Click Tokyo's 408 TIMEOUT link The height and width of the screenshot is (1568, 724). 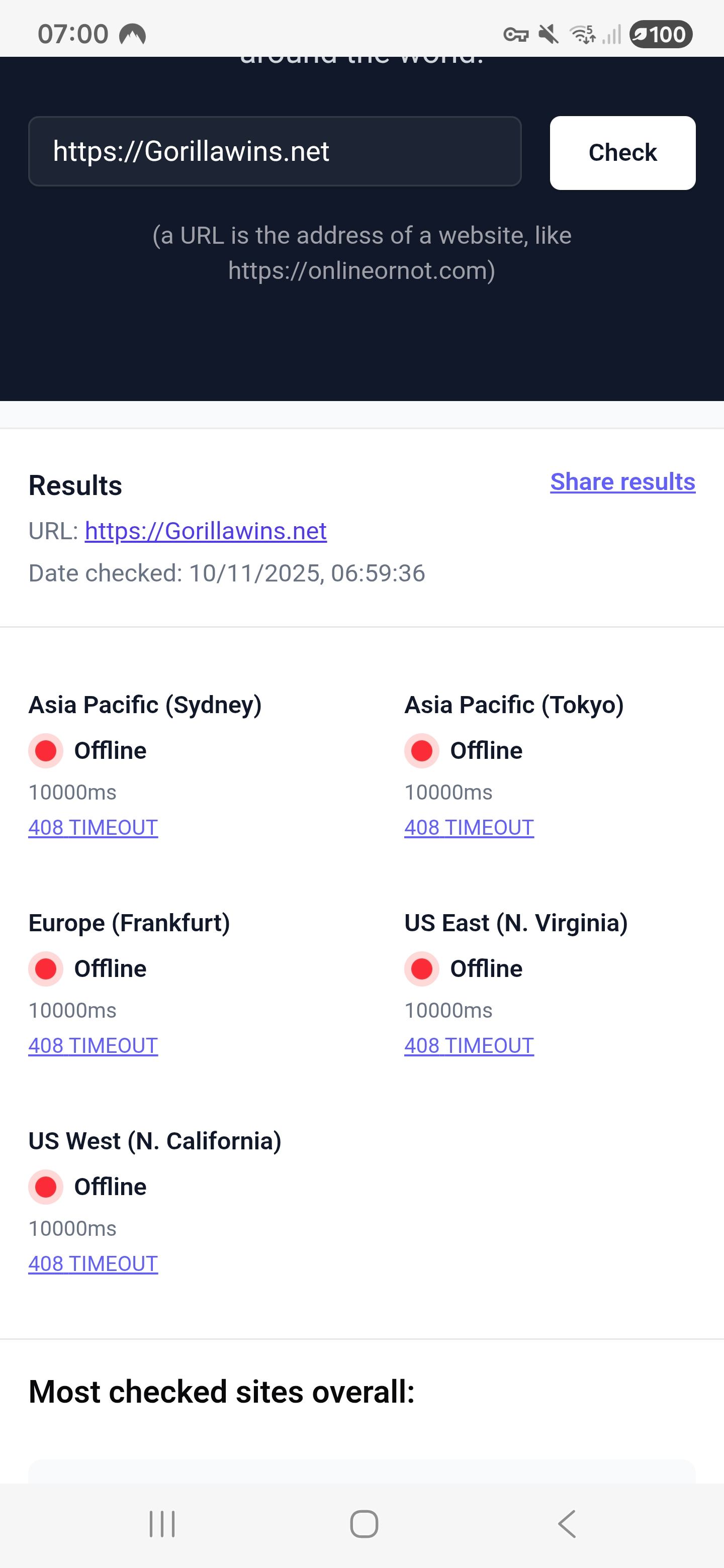469,827
